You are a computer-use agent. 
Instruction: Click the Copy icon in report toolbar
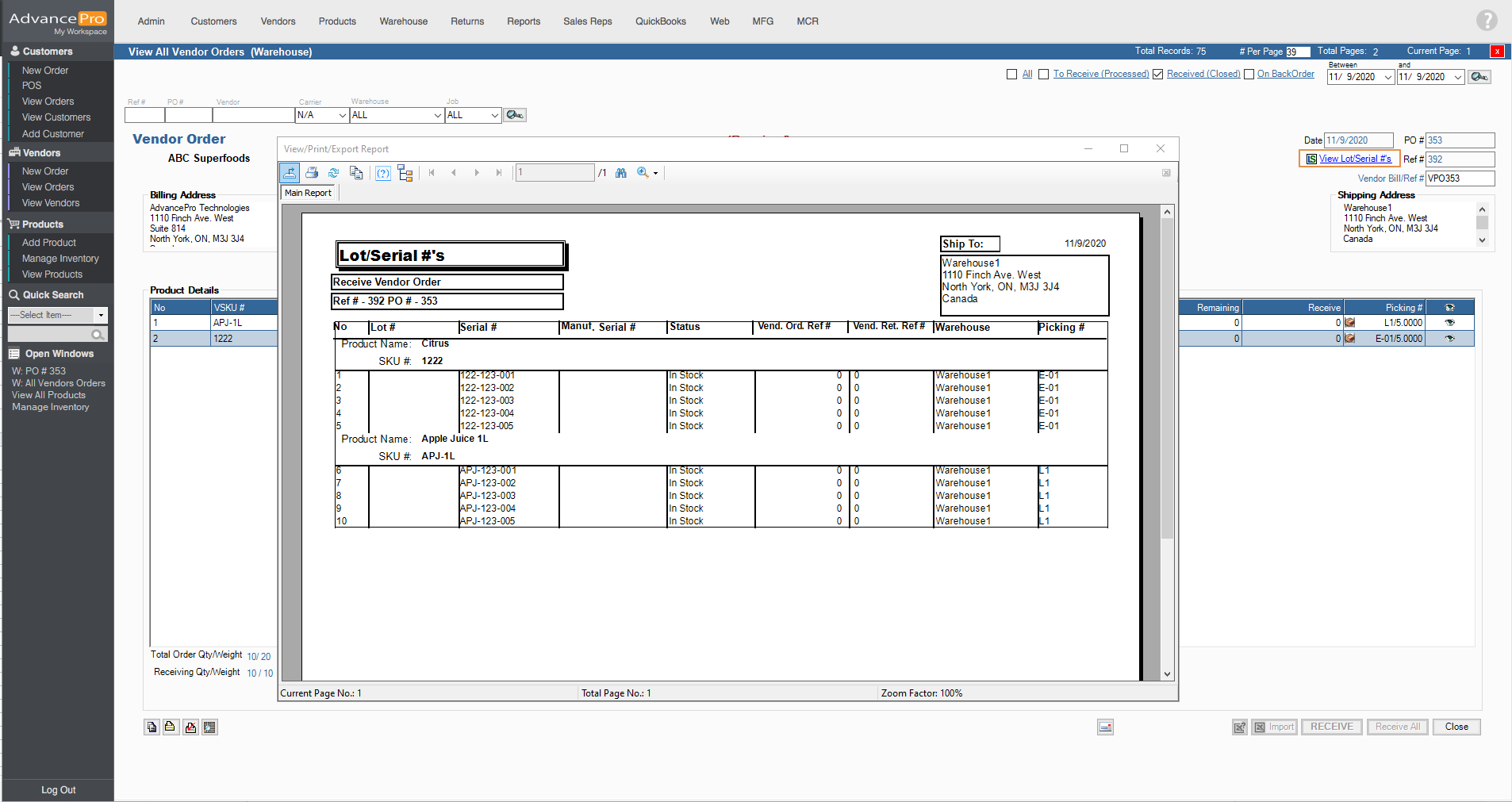pos(356,173)
